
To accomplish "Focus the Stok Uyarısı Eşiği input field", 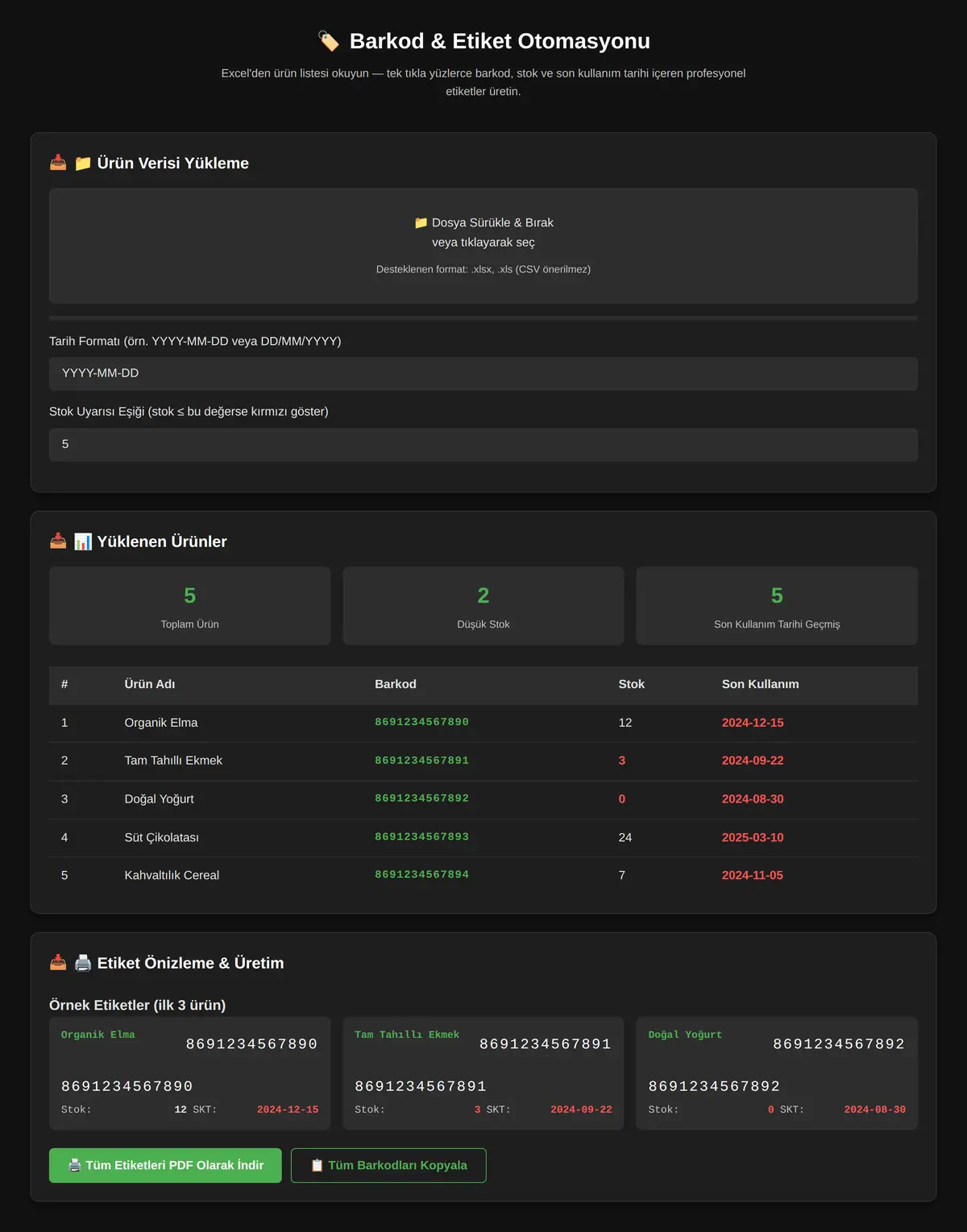I will [483, 445].
